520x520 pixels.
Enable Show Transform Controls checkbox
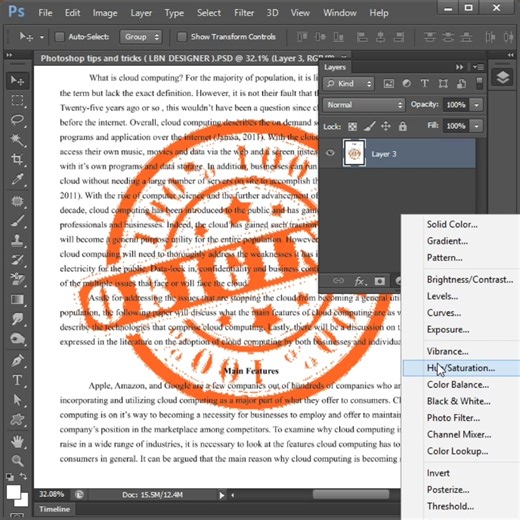(x=182, y=37)
